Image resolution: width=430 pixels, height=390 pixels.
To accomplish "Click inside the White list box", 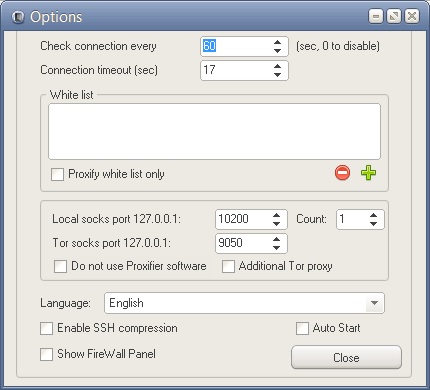I will 214,131.
